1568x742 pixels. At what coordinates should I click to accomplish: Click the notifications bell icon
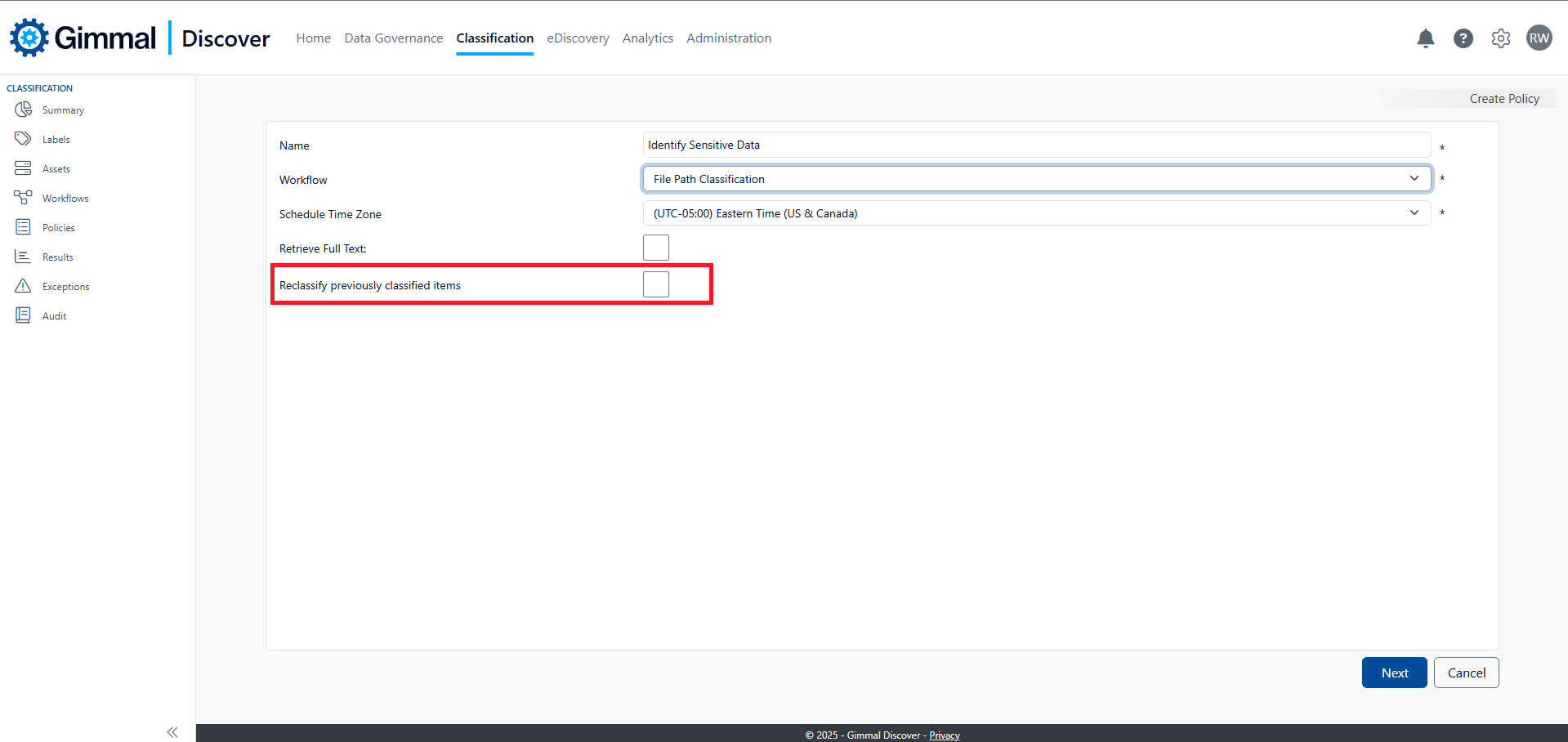[x=1425, y=38]
